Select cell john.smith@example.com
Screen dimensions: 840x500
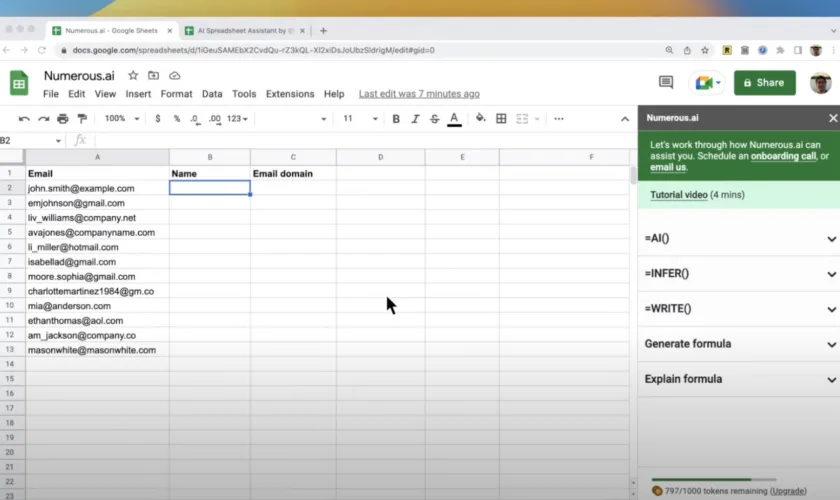97,188
